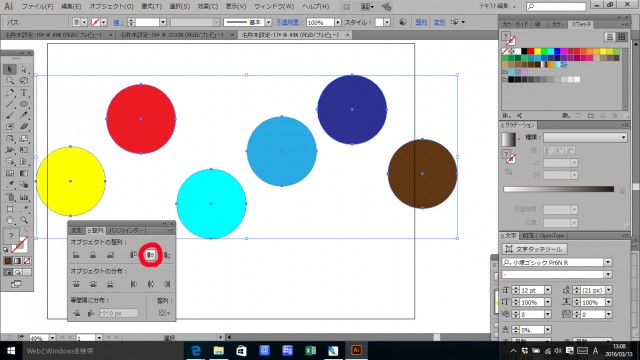Open the オブジェクト(O) menu

tap(111, 7)
